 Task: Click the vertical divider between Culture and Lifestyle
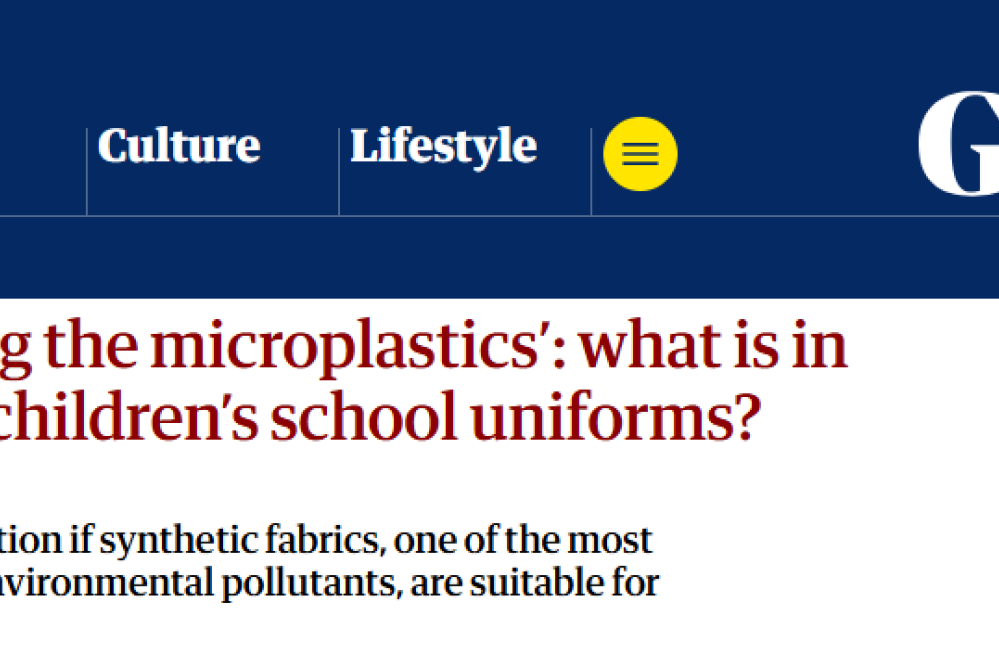point(339,170)
